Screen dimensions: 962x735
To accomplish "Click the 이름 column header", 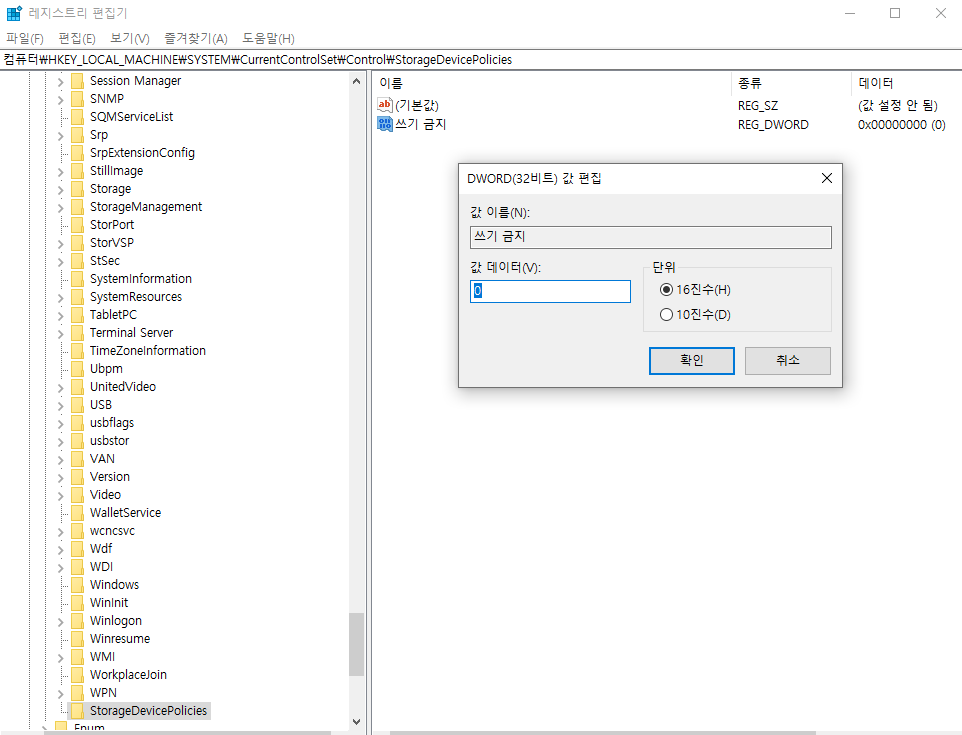I will [551, 83].
